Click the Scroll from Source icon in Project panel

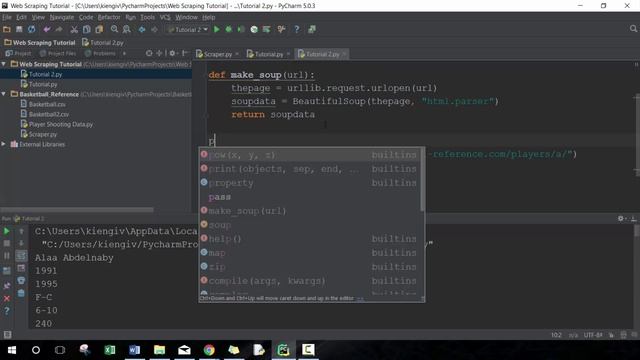click(x=149, y=53)
